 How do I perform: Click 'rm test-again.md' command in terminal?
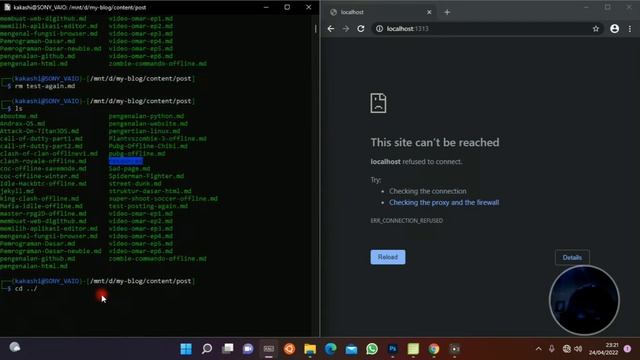tap(45, 86)
